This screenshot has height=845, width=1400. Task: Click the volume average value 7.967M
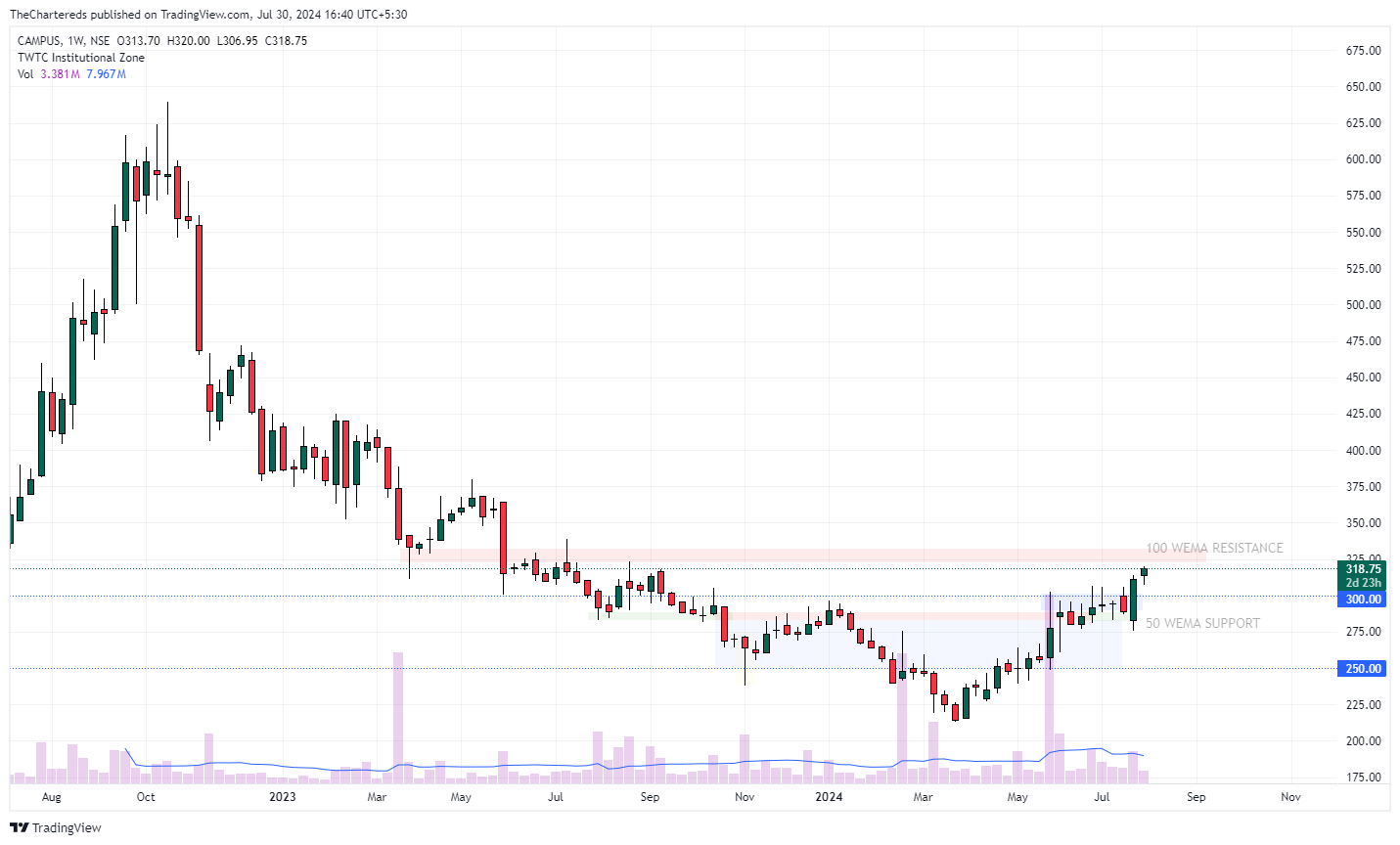tap(106, 74)
